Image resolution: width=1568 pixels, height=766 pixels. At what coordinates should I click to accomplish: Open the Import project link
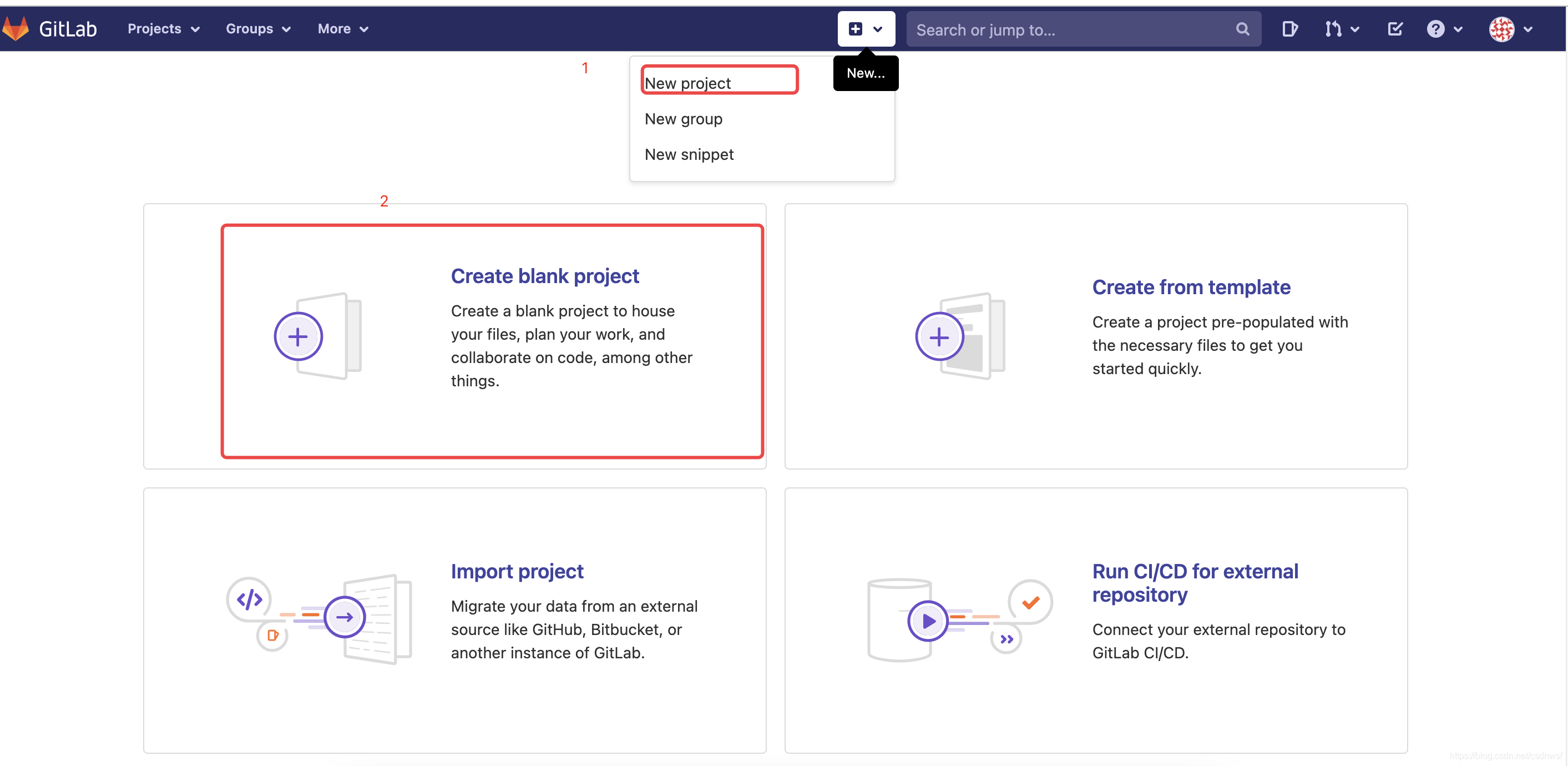(517, 571)
